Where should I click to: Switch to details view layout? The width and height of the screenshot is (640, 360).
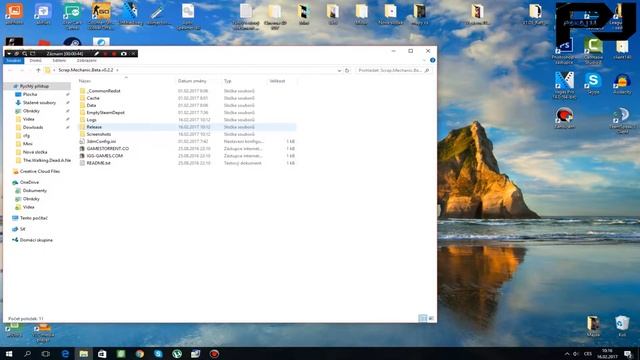pos(423,318)
